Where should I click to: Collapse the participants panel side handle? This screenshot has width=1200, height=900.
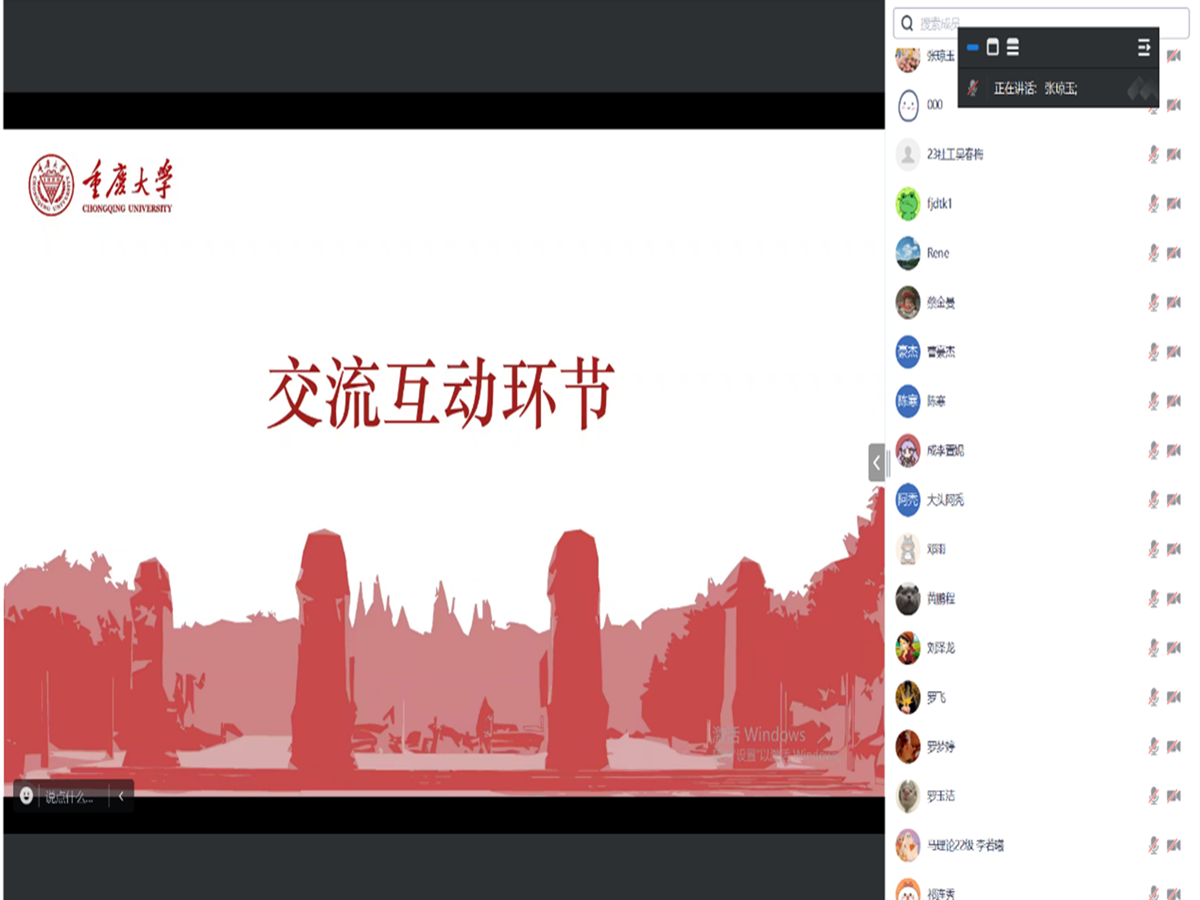(x=876, y=463)
